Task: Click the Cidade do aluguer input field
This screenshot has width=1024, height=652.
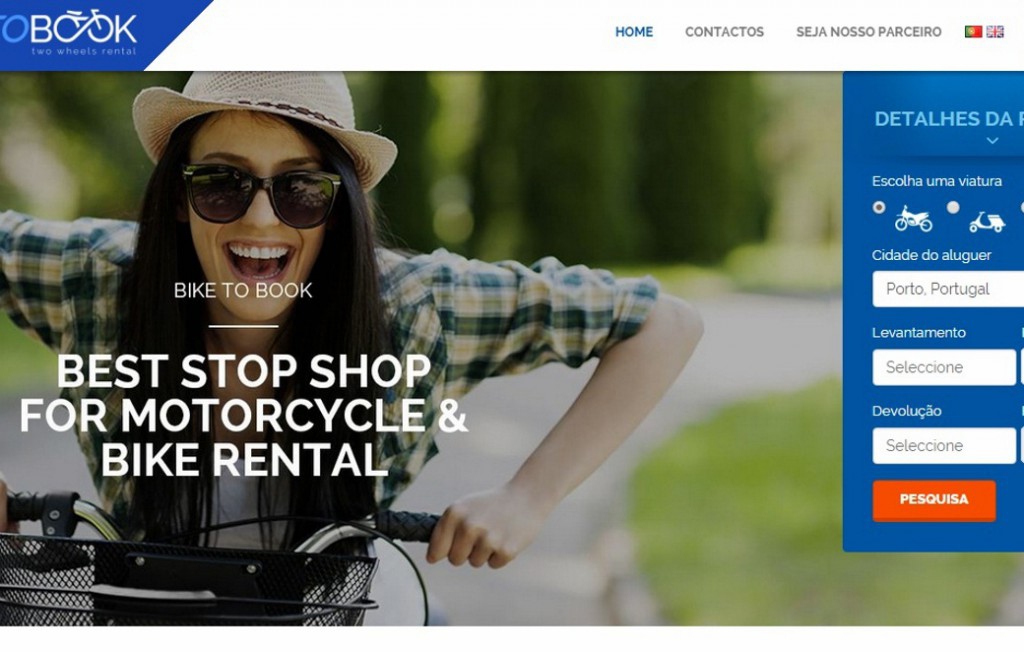Action: [948, 289]
